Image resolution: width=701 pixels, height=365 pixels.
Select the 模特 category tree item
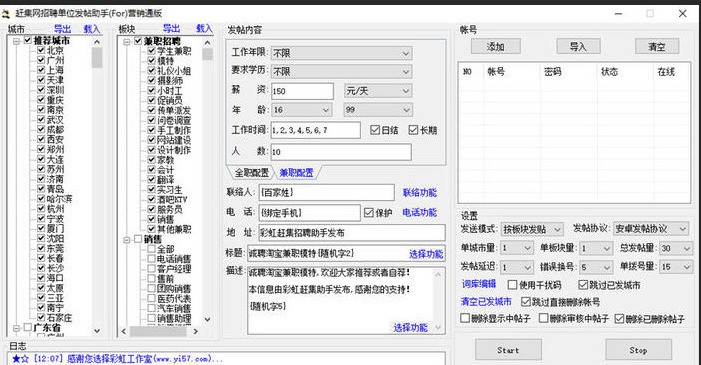pyautogui.click(x=165, y=61)
